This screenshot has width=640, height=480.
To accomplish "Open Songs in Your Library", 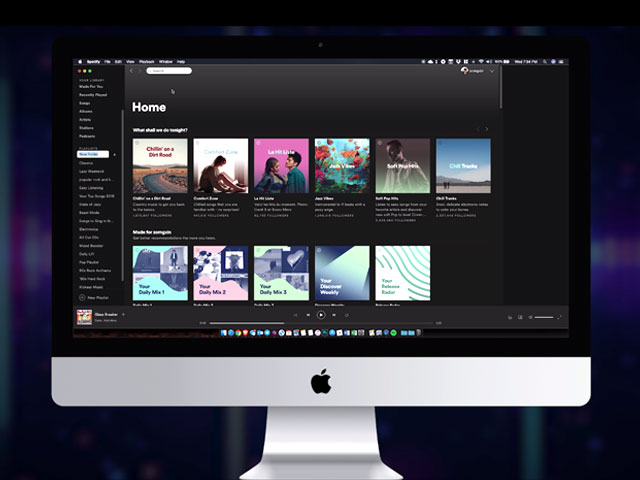I will (x=84, y=103).
